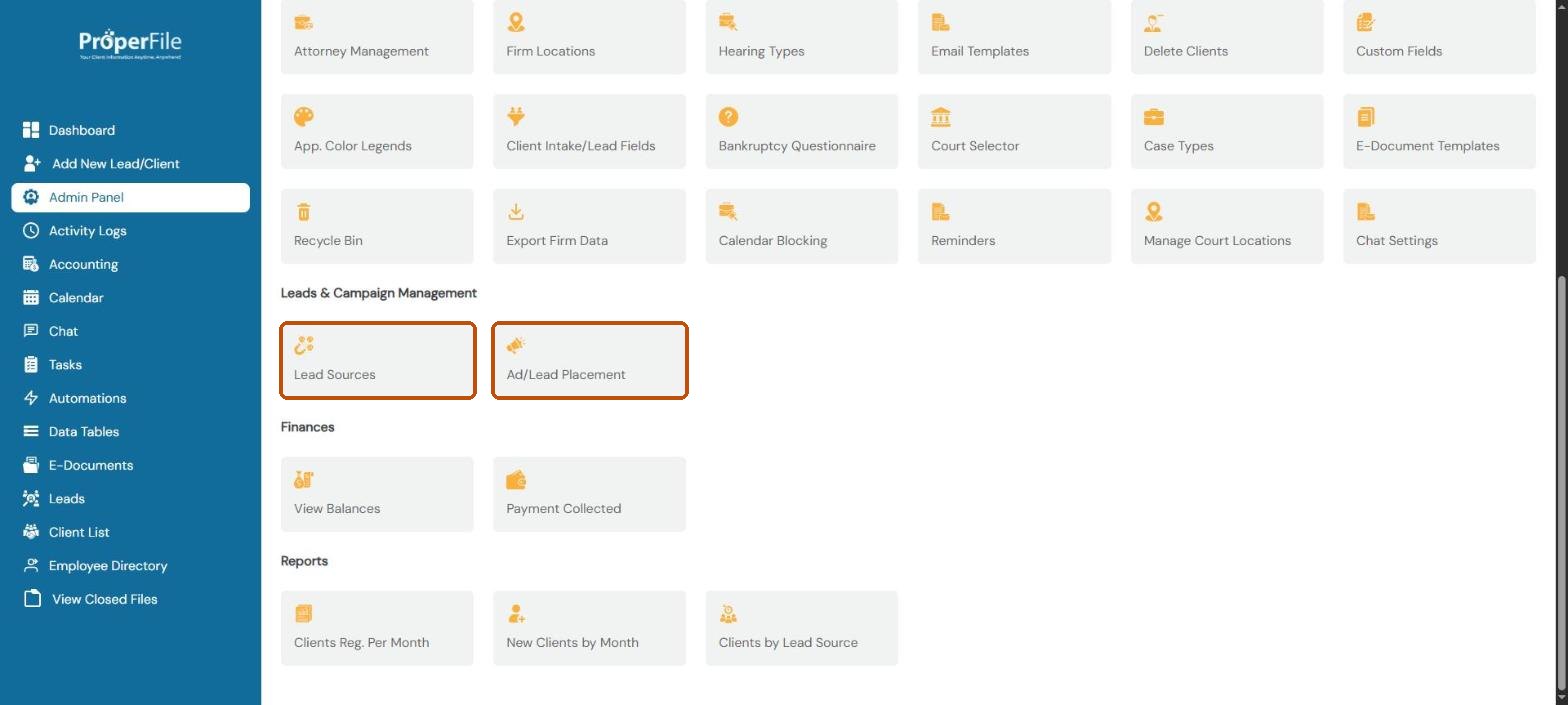This screenshot has height=705, width=1568.
Task: Click the Employee Directory person icon
Action: click(31, 565)
